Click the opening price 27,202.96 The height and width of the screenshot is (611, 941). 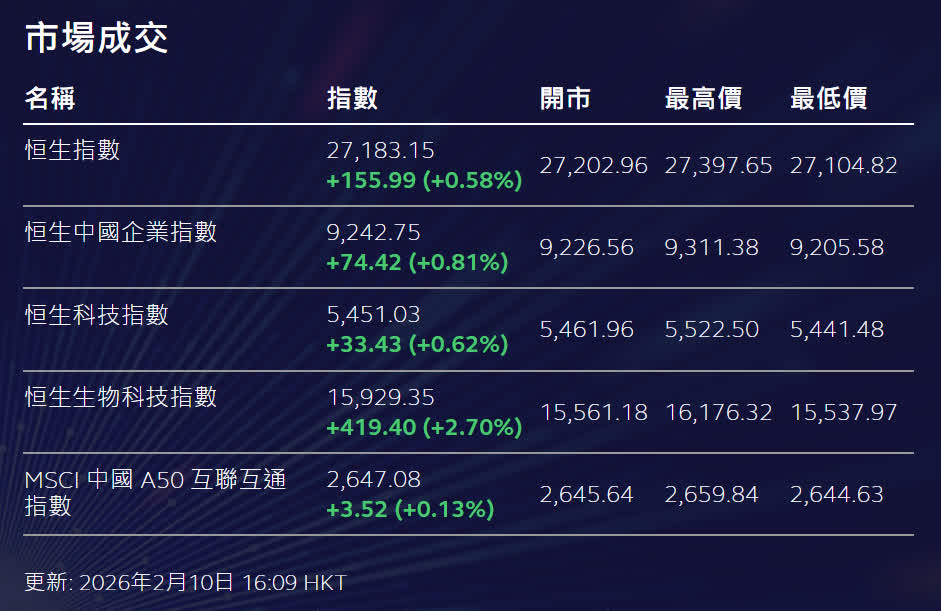coord(593,166)
